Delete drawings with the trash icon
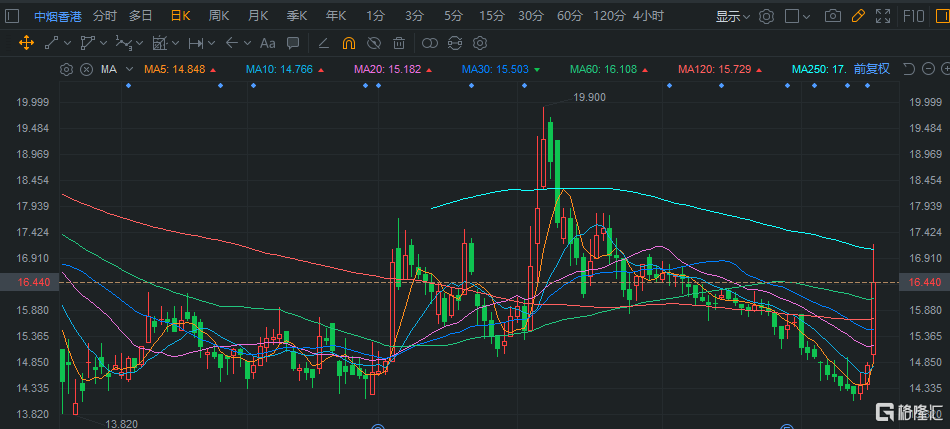 click(x=398, y=43)
